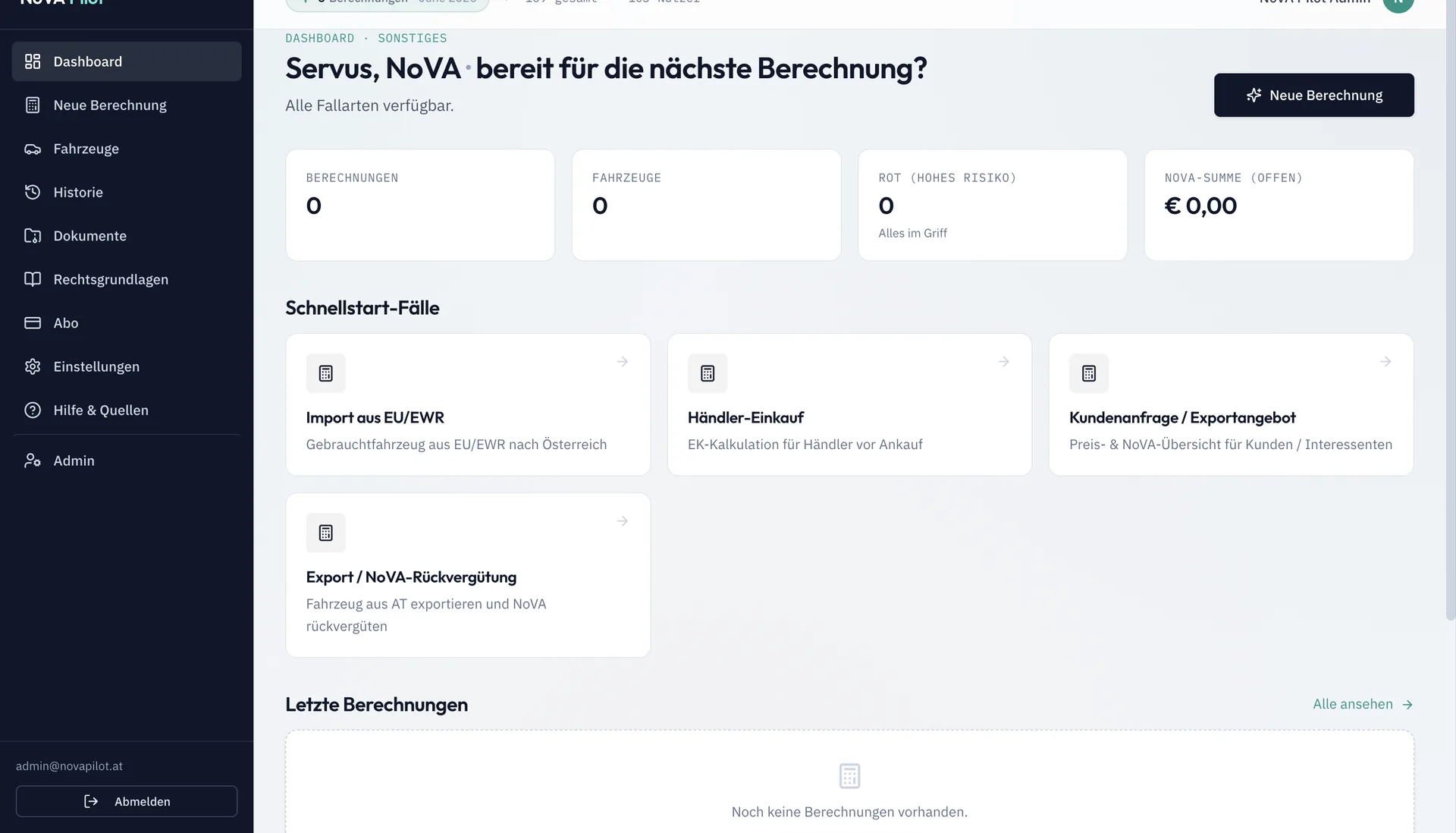
Task: Click the Berechnungen stat card
Action: tap(420, 205)
